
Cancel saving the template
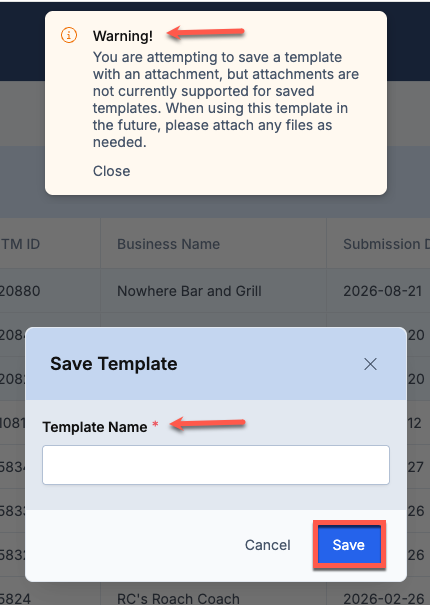pos(267,545)
